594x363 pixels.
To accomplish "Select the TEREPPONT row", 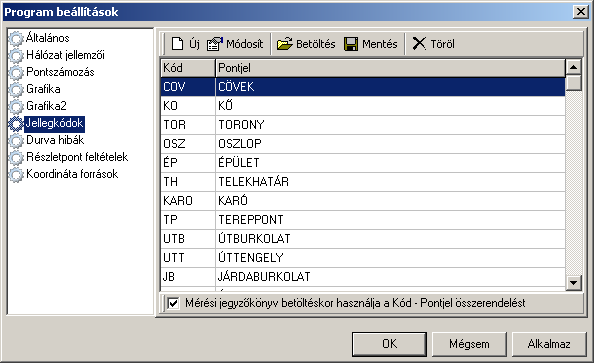I will tap(363, 220).
